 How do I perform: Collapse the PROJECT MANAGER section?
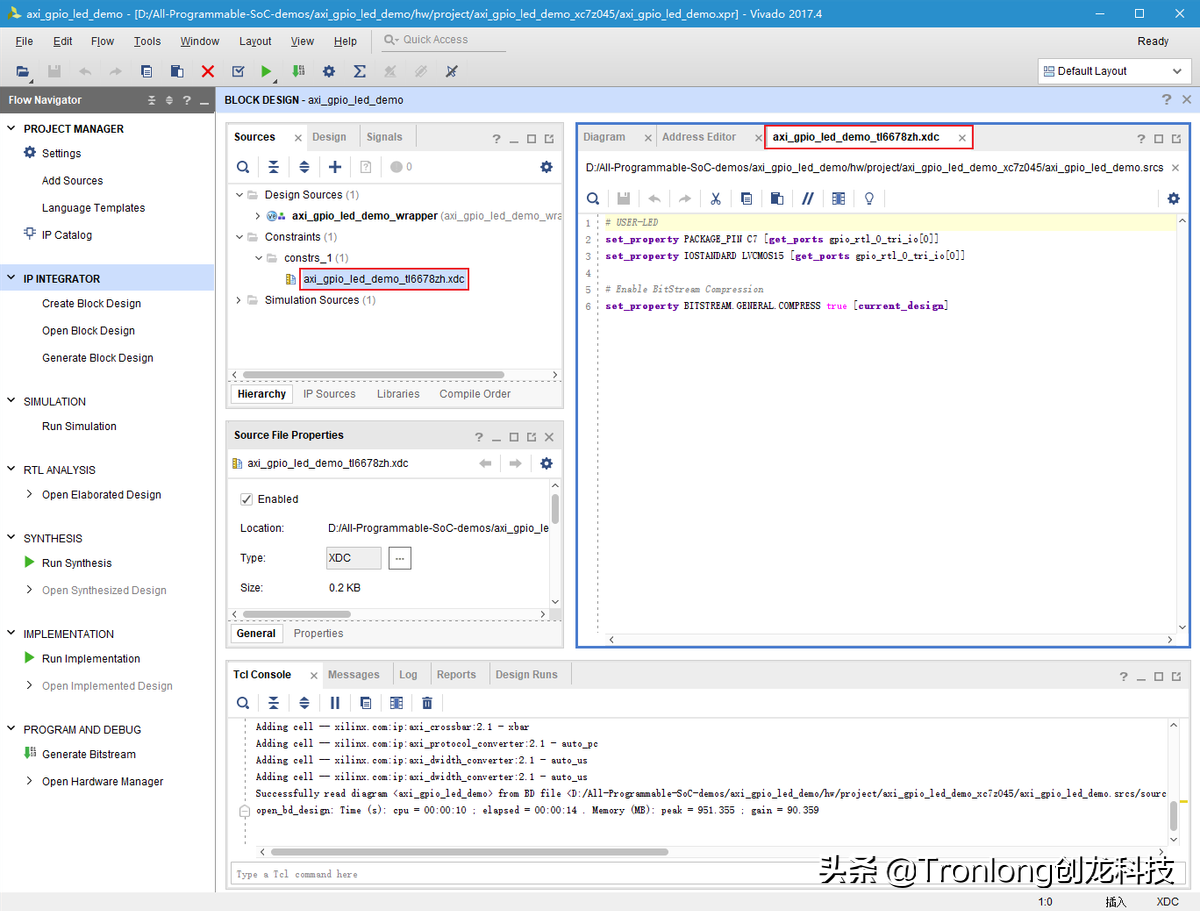pos(12,129)
